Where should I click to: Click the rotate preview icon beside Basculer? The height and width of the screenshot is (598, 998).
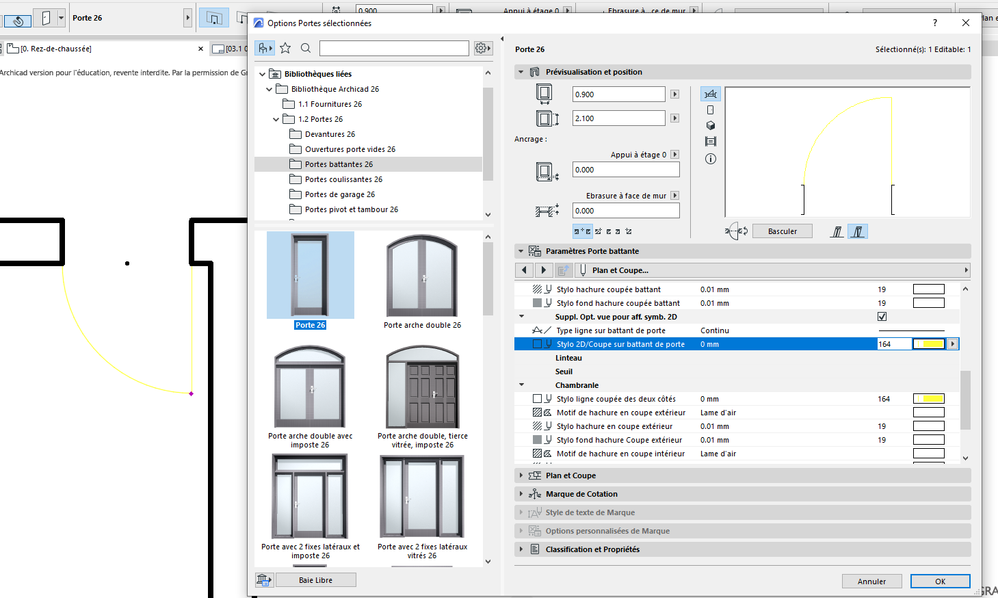(738, 231)
